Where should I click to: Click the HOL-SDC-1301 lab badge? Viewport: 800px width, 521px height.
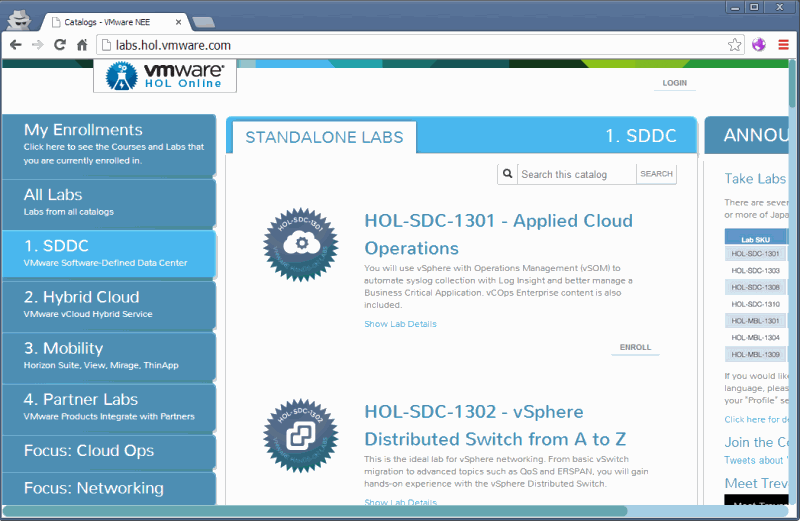coord(301,245)
